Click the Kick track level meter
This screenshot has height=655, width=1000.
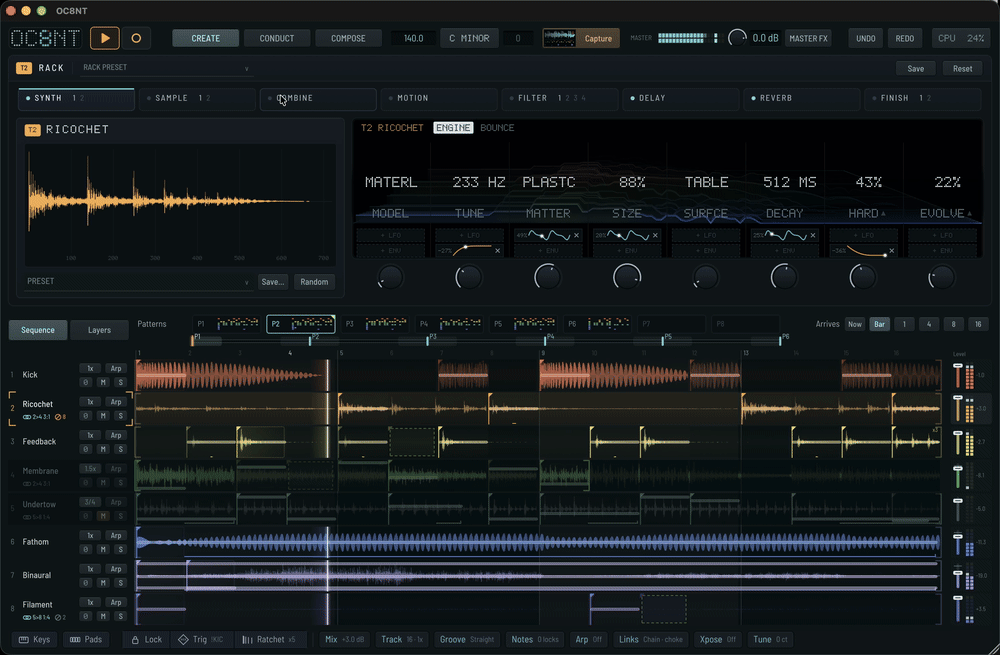point(969,376)
